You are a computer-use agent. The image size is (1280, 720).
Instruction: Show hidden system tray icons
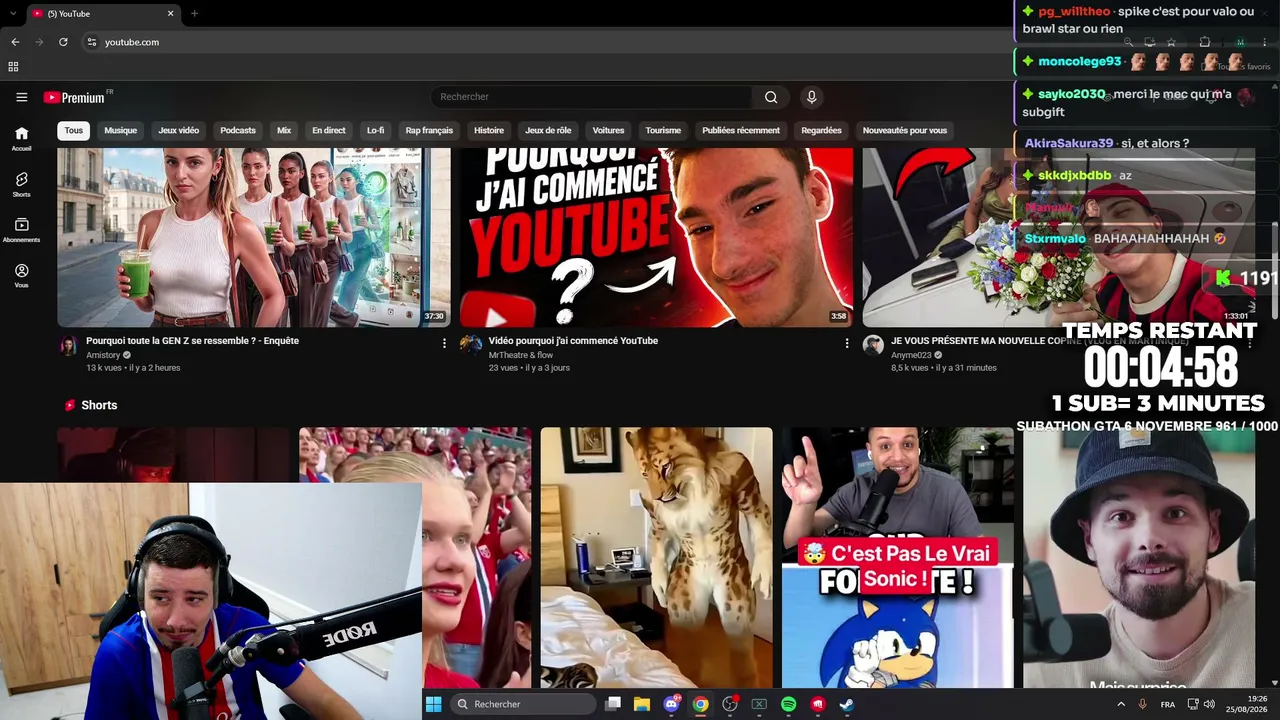[x=1121, y=704]
